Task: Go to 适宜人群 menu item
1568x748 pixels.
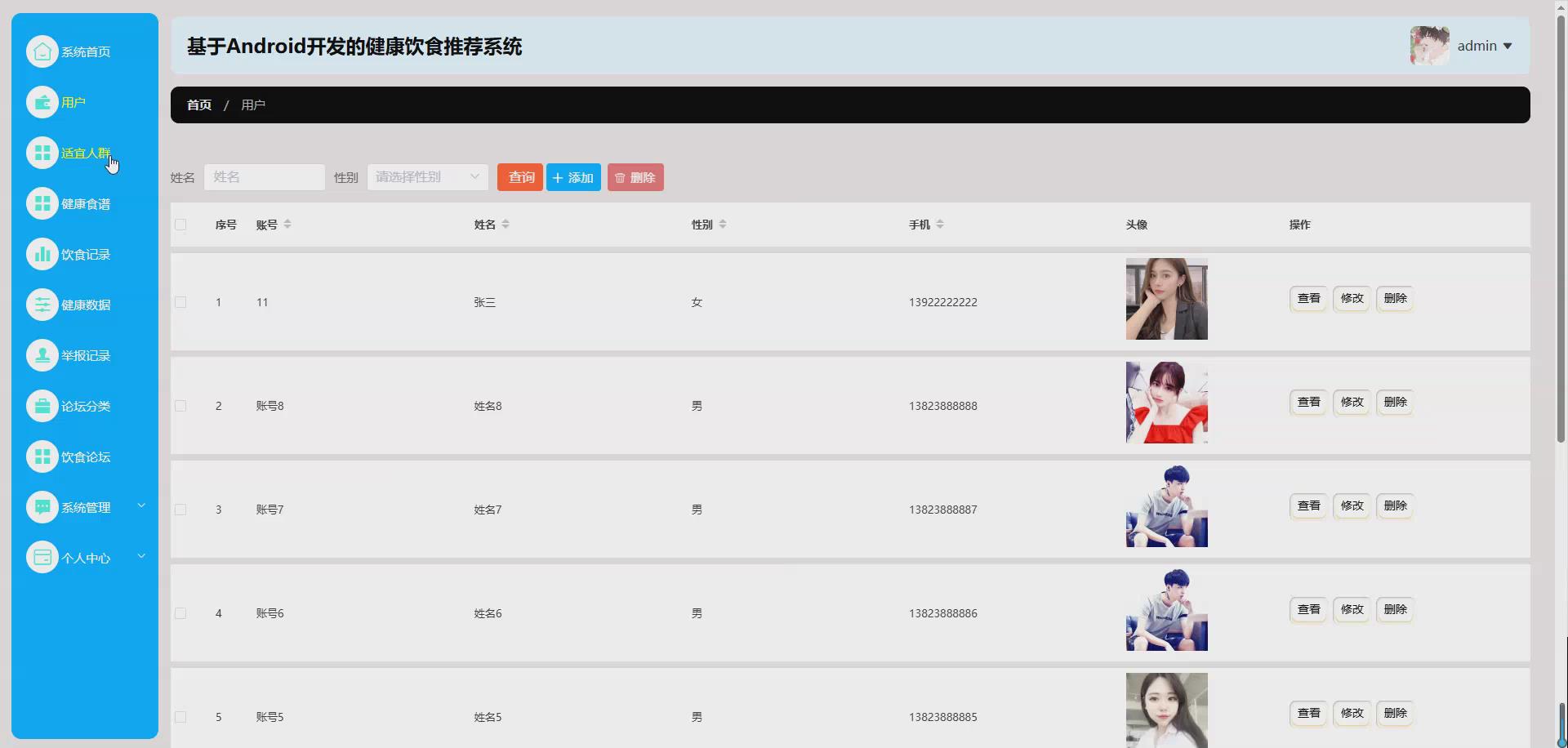Action: pos(86,153)
